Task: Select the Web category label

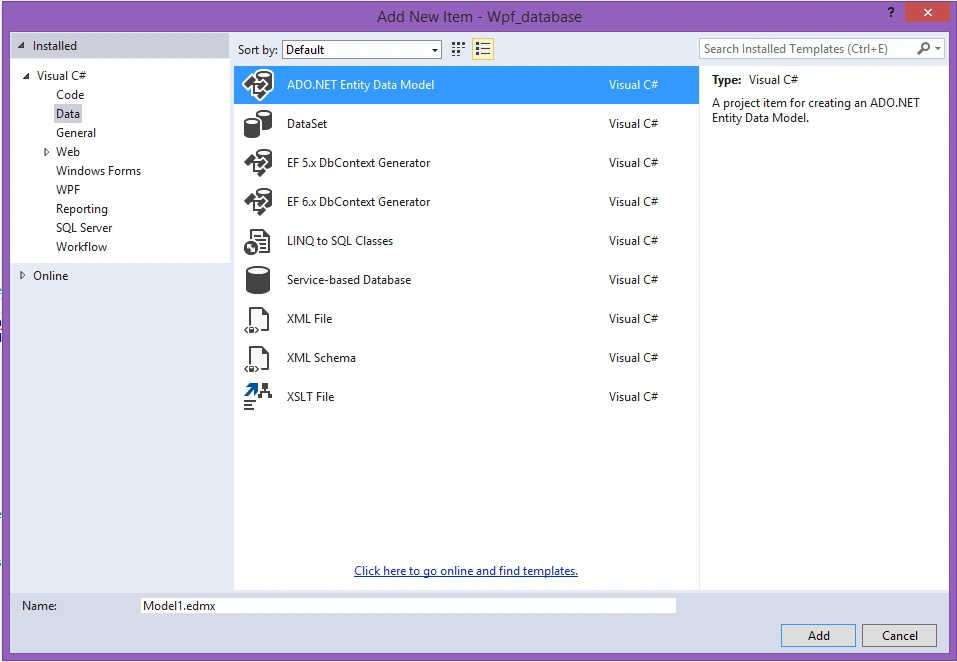Action: pyautogui.click(x=68, y=151)
